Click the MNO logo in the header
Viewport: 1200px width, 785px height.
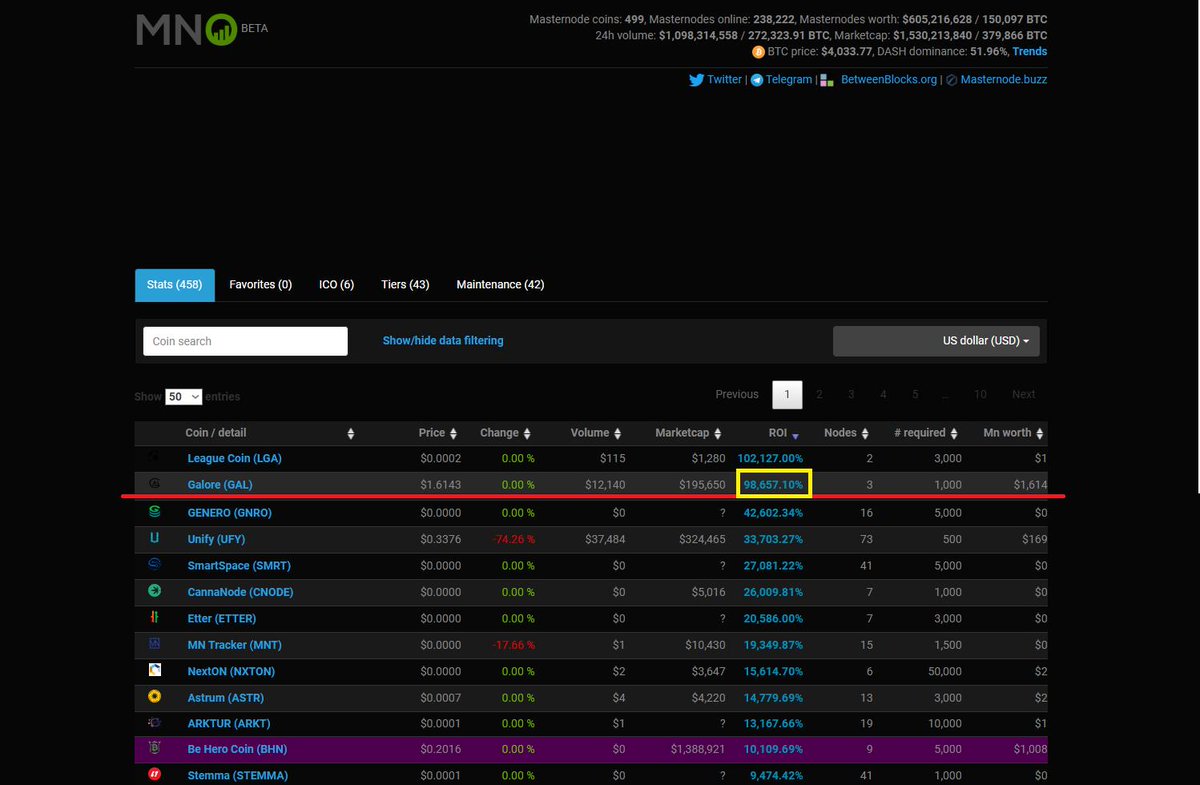(186, 29)
